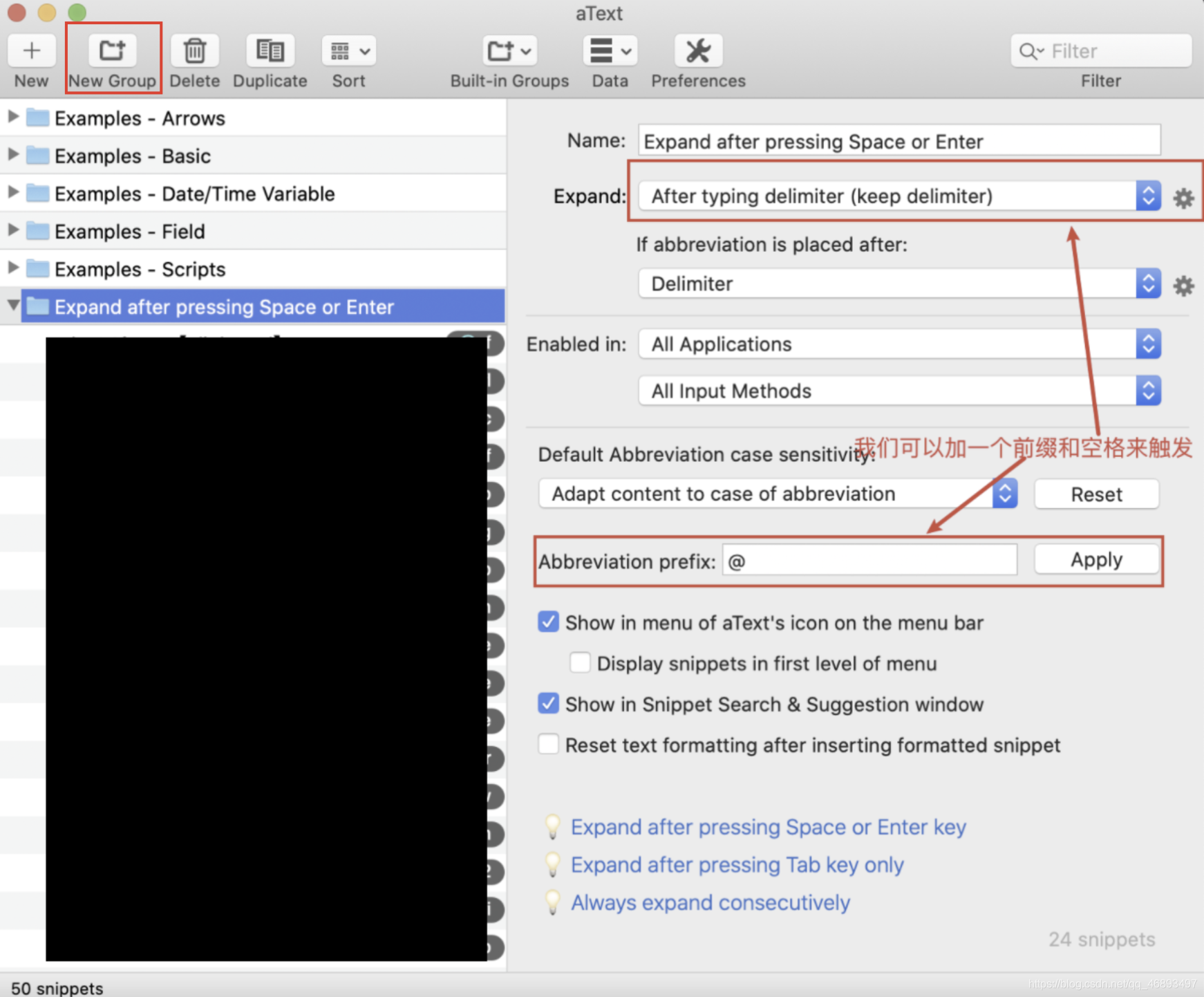Open the Built-in Groups menu
The image size is (1204, 997).
point(509,51)
